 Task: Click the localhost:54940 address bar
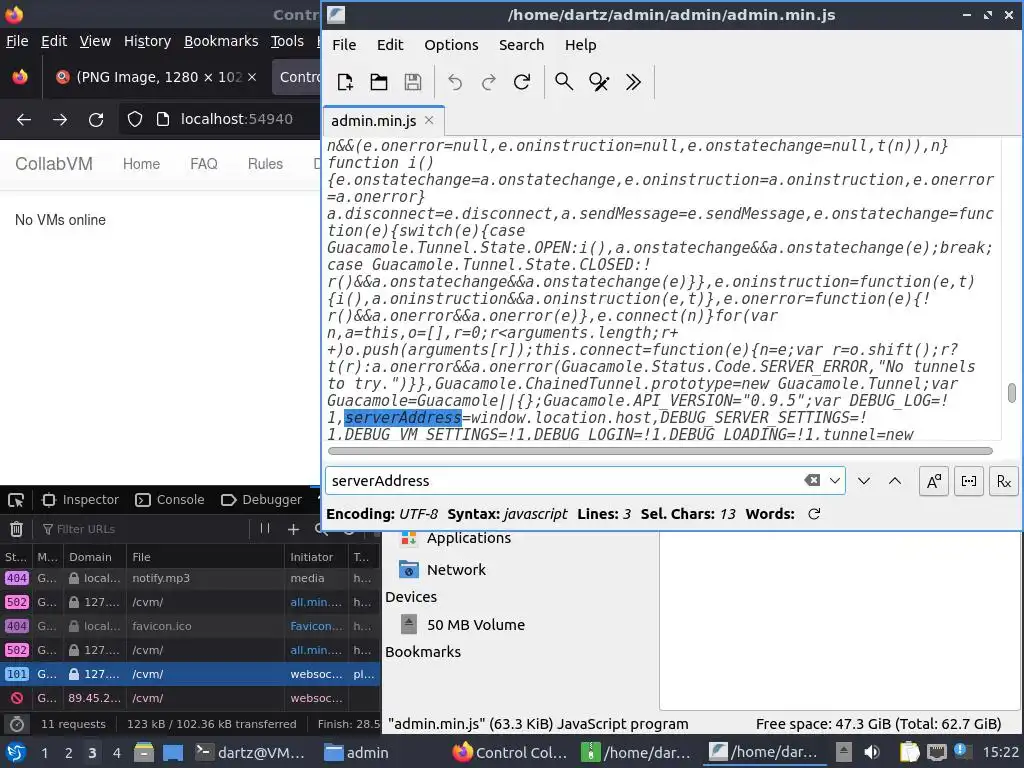point(236,119)
